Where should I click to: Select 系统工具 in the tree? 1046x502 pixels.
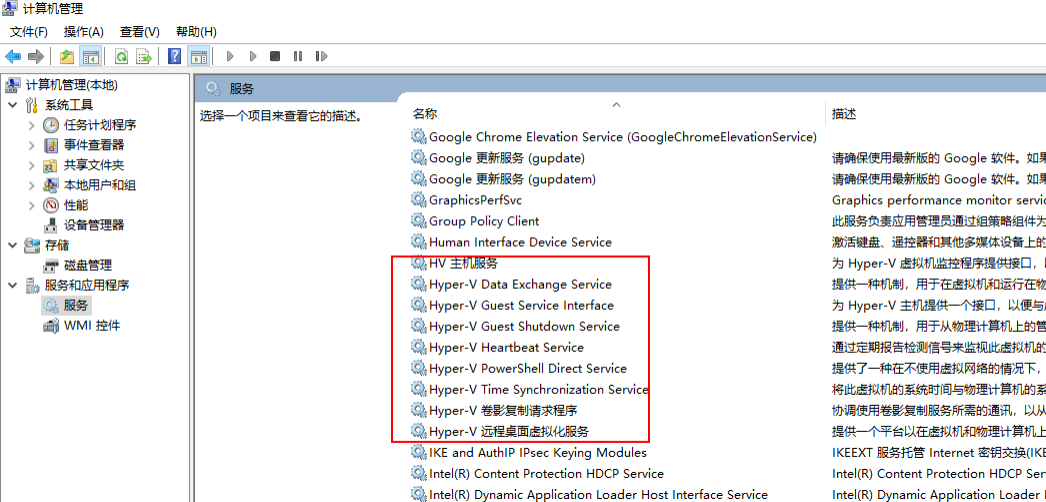click(69, 105)
